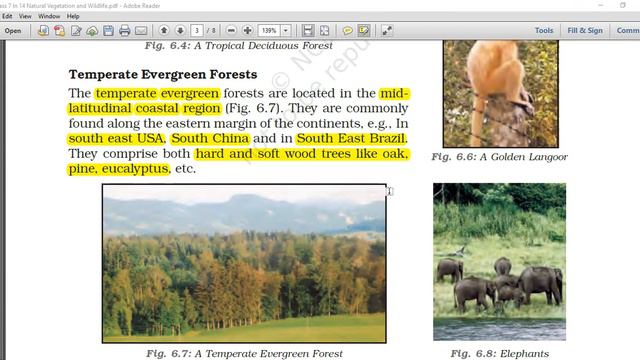The image size is (640, 360).
Task: Click caption 'Fig. 6.6: A Golden Langoor'
Action: point(500,157)
